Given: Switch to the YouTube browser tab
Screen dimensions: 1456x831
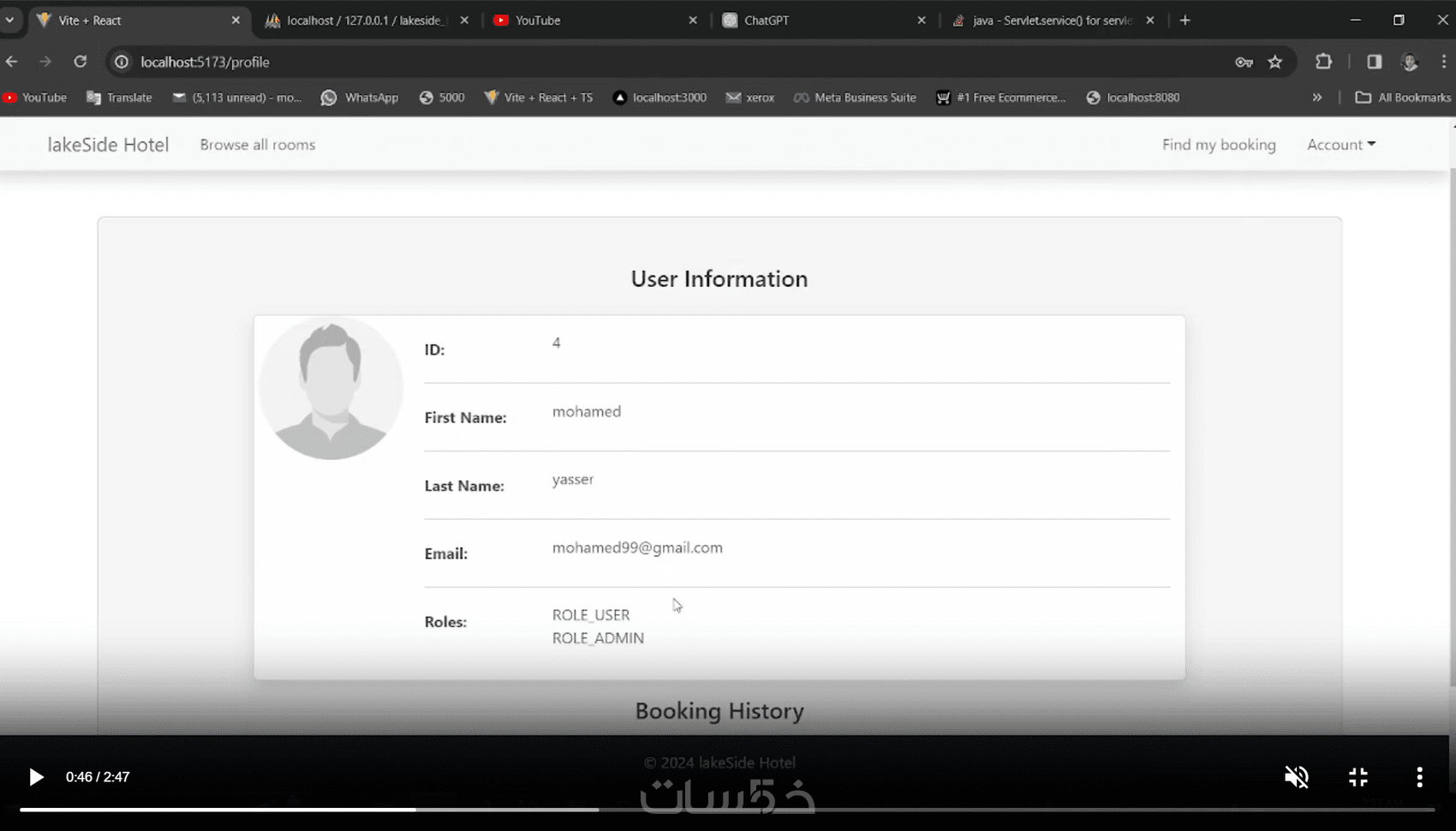Looking at the screenshot, I should (595, 20).
